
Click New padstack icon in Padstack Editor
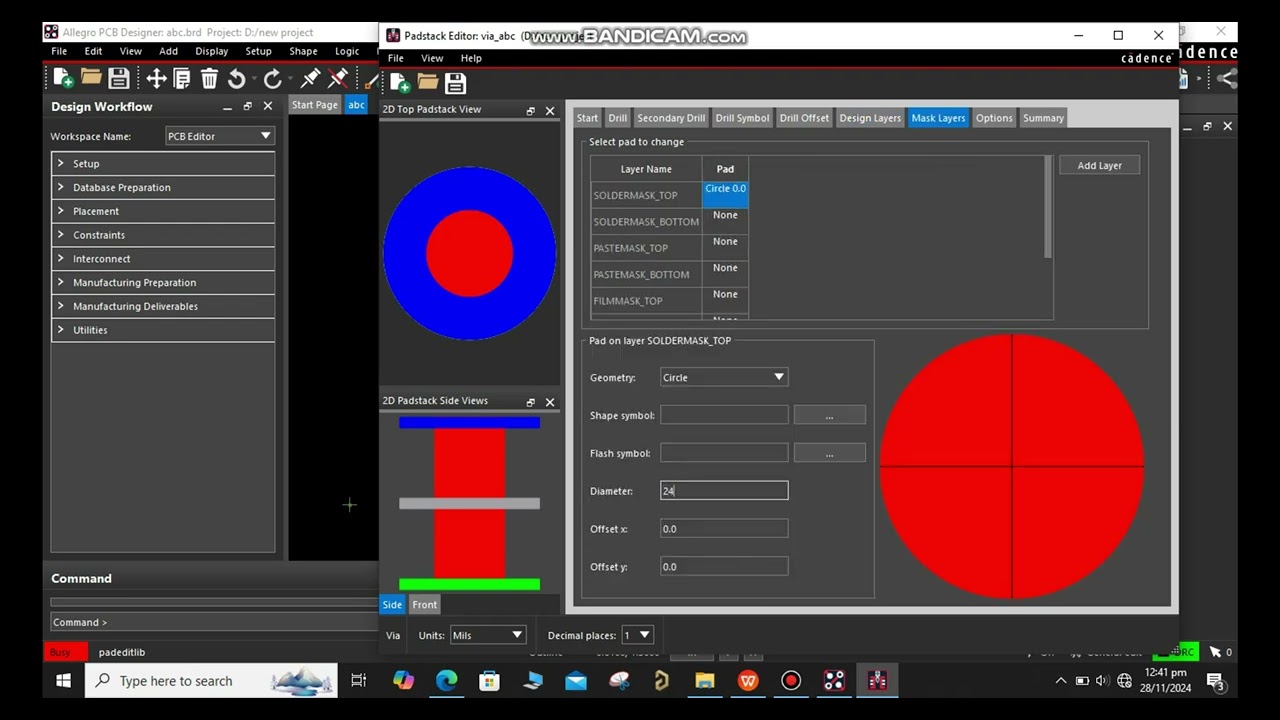pyautogui.click(x=400, y=83)
